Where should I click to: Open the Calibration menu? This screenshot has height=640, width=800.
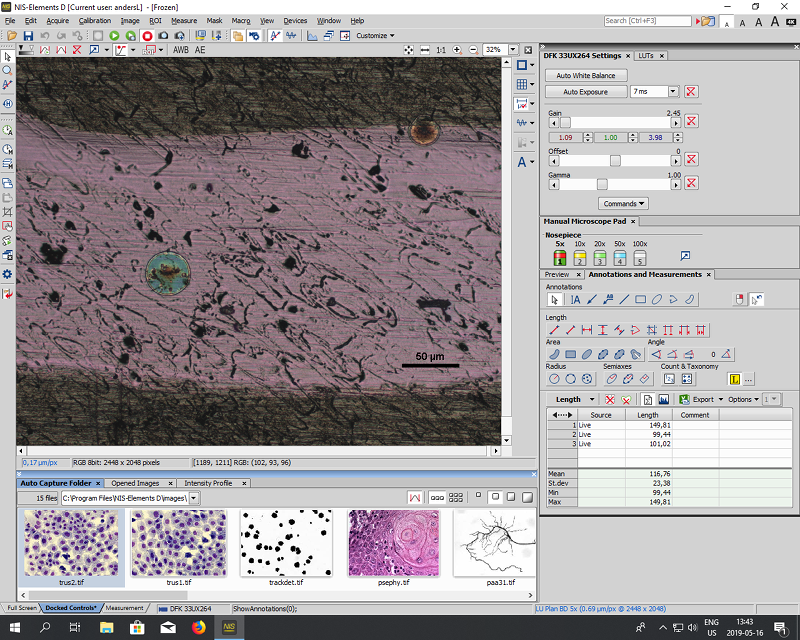[94, 20]
